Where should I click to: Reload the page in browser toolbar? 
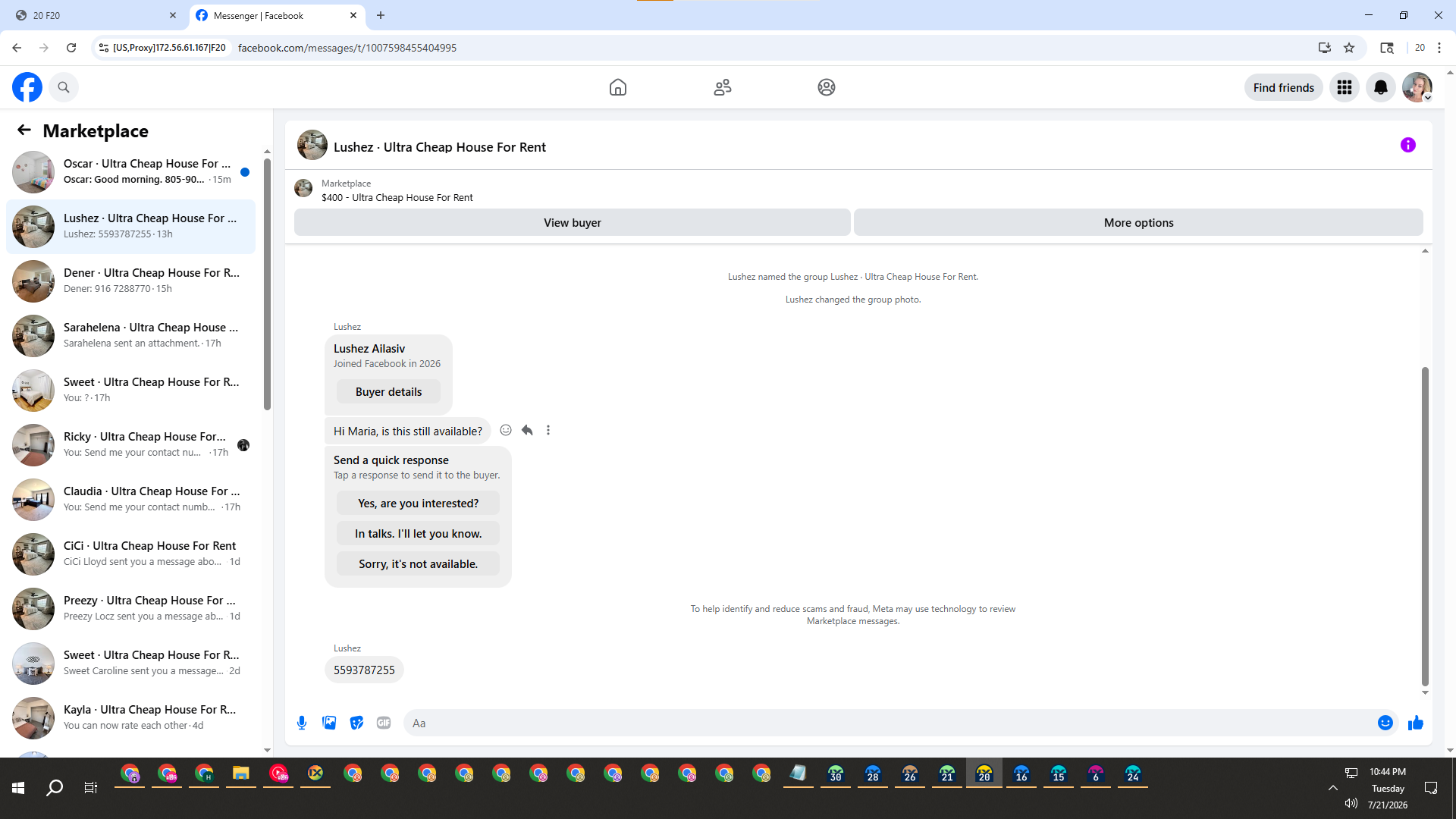(x=71, y=48)
